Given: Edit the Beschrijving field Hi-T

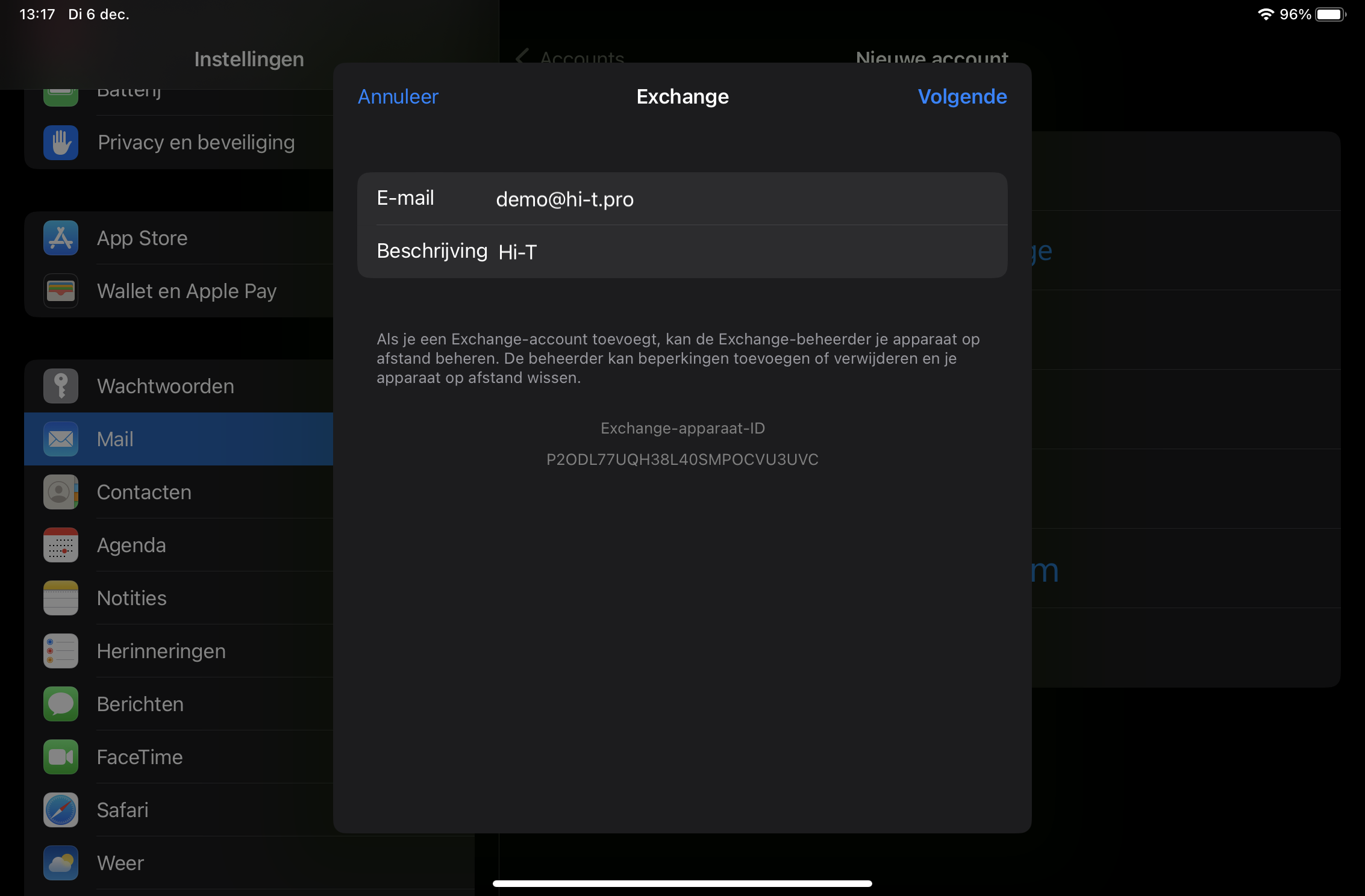Looking at the screenshot, I should tap(682, 252).
